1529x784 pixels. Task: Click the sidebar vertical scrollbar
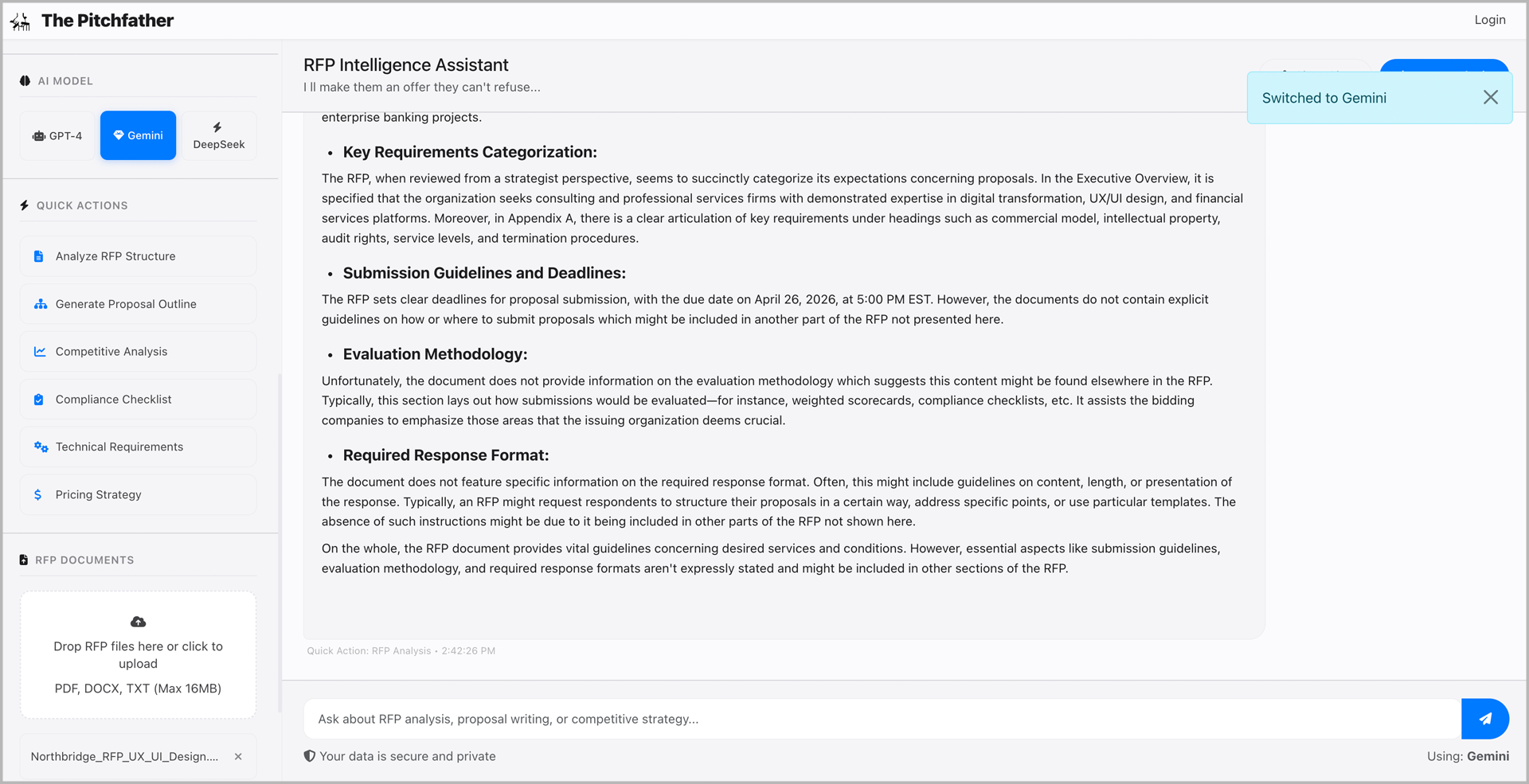pos(280,541)
